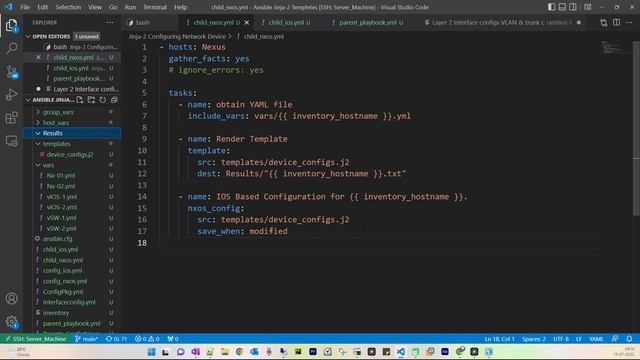Open notifications bell in status bar
This screenshot has height=360, width=640.
click(629, 339)
